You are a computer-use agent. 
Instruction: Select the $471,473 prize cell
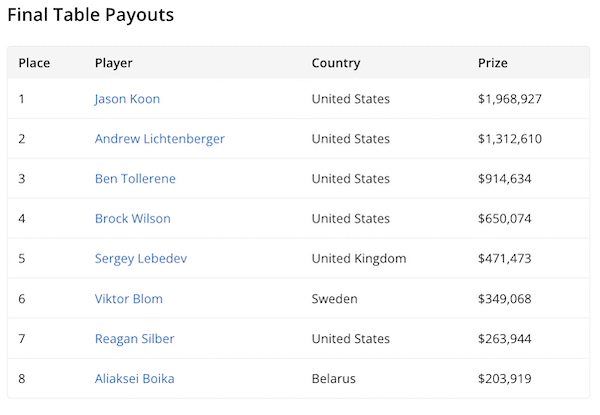tap(505, 259)
